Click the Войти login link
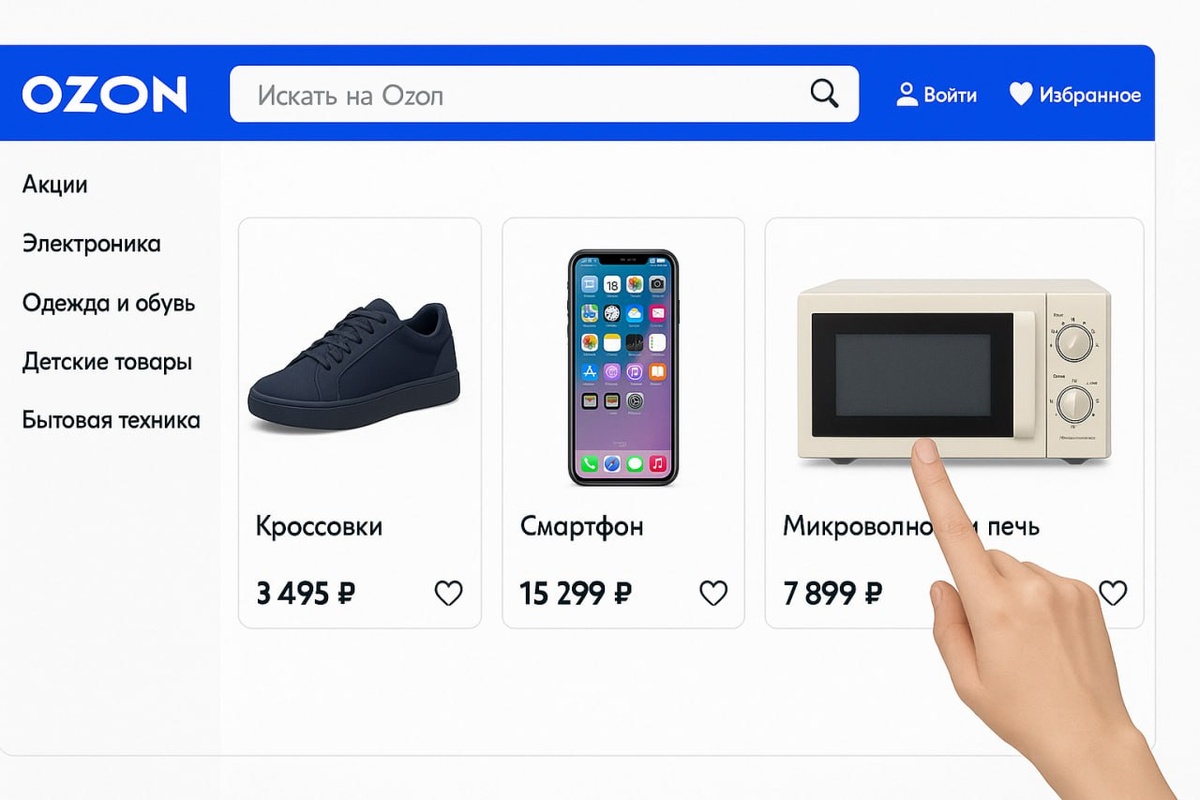 950,95
